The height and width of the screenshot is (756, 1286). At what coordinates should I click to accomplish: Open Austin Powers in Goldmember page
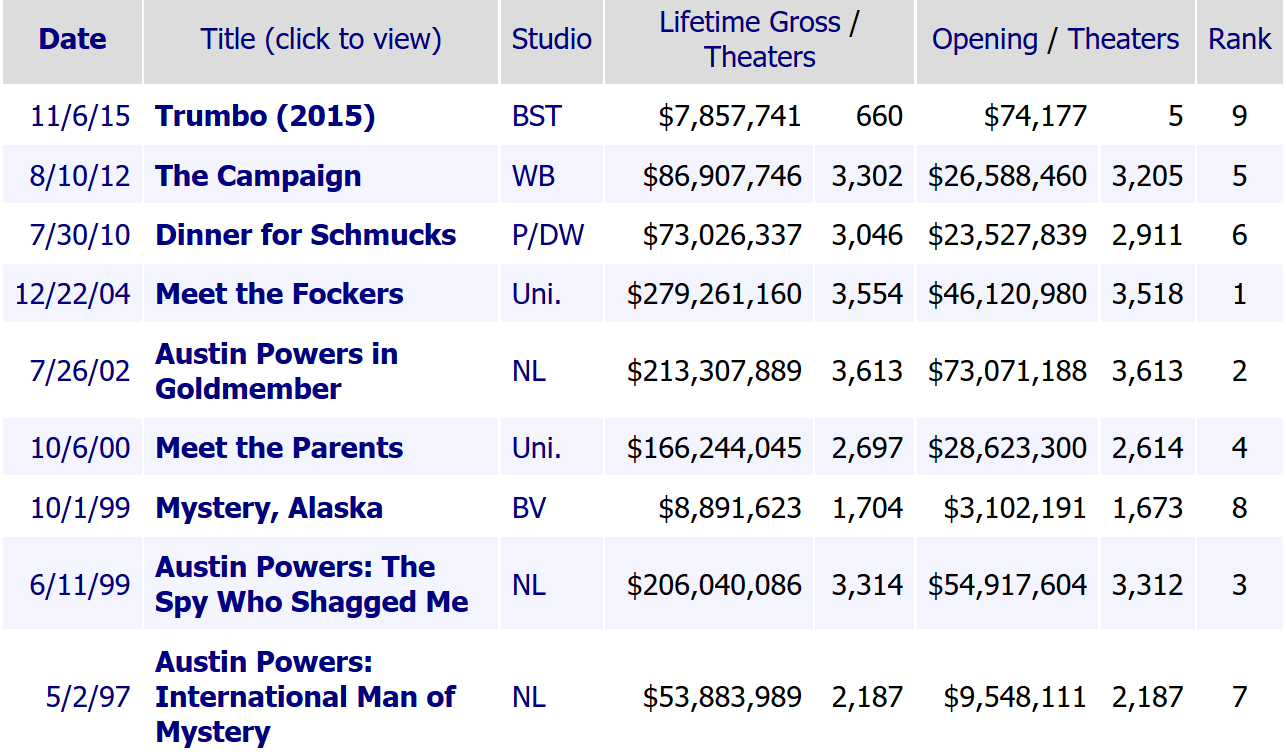click(276, 371)
